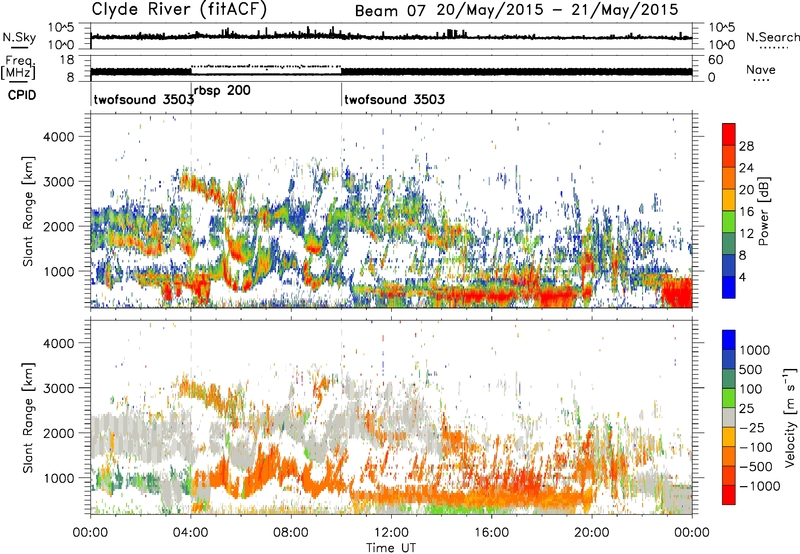The image size is (800, 554).
Task: Click the 'Velocity [m s-1]' color bar title
Action: click(790, 417)
